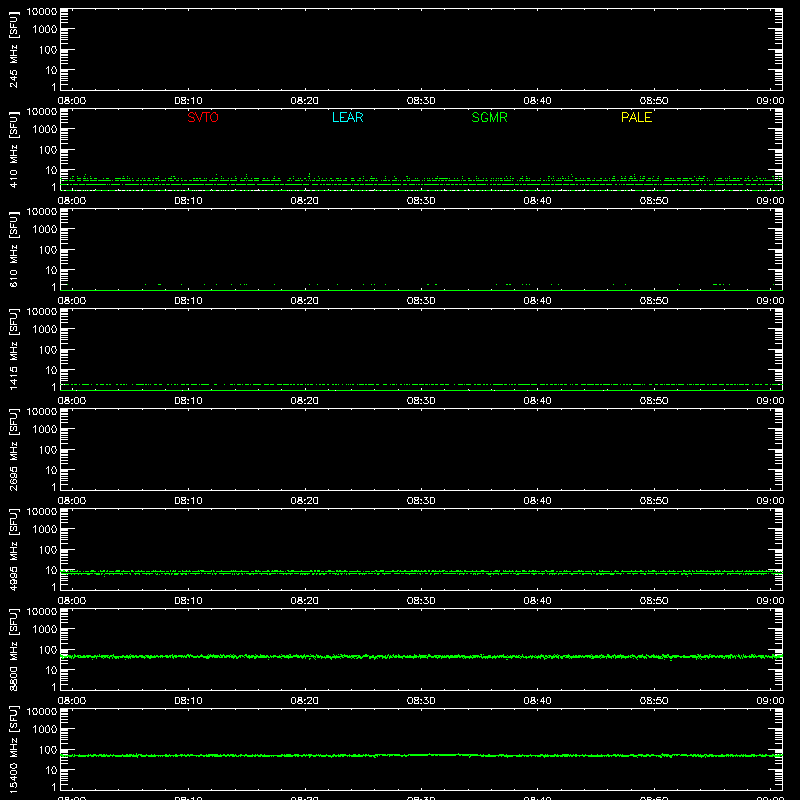Click the 100 tick of the 610 MHz panel
Image resolution: width=800 pixels, height=800 pixels.
click(x=48, y=250)
